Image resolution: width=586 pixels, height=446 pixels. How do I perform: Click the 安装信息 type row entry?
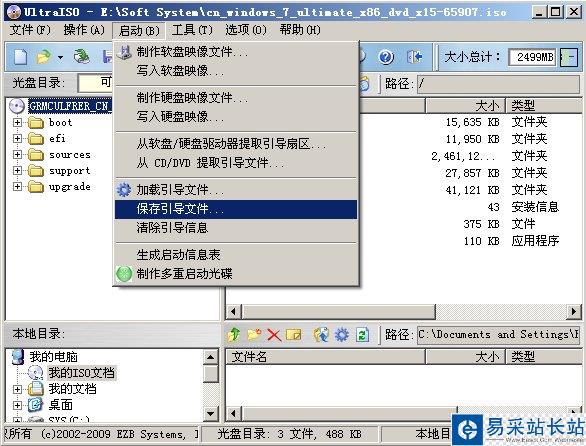535,207
